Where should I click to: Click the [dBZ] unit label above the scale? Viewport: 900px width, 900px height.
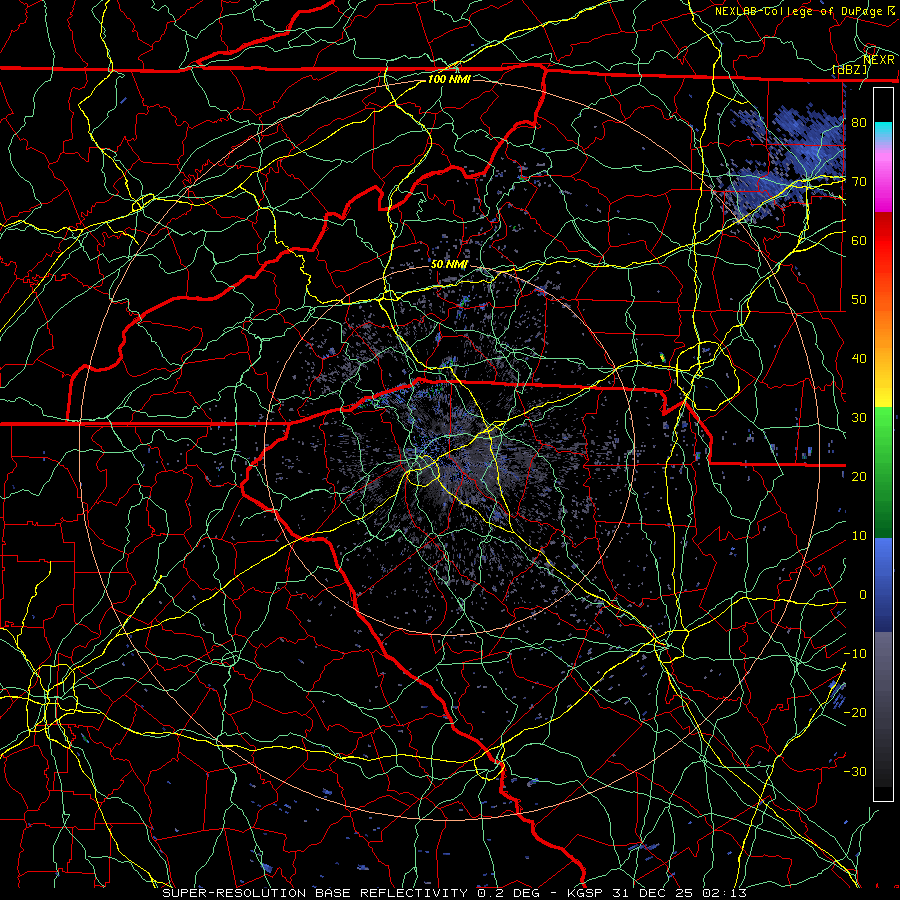coord(850,70)
